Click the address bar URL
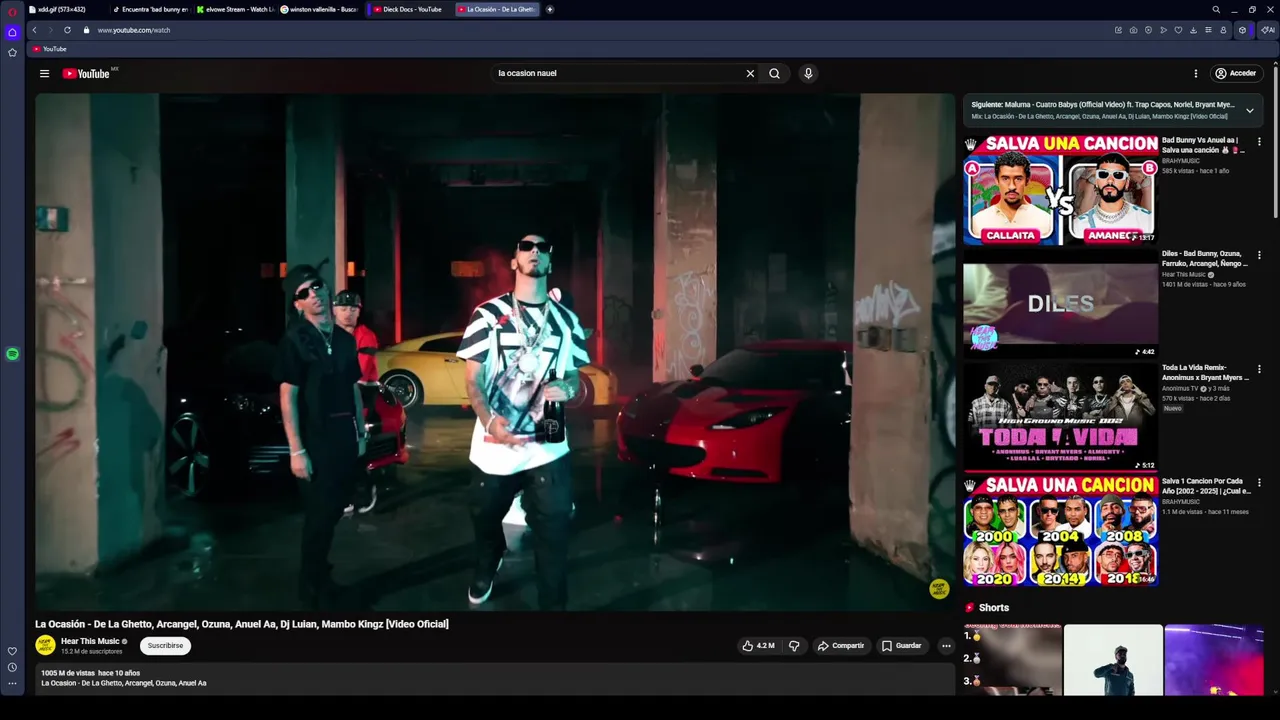The image size is (1280, 720). coord(134,30)
